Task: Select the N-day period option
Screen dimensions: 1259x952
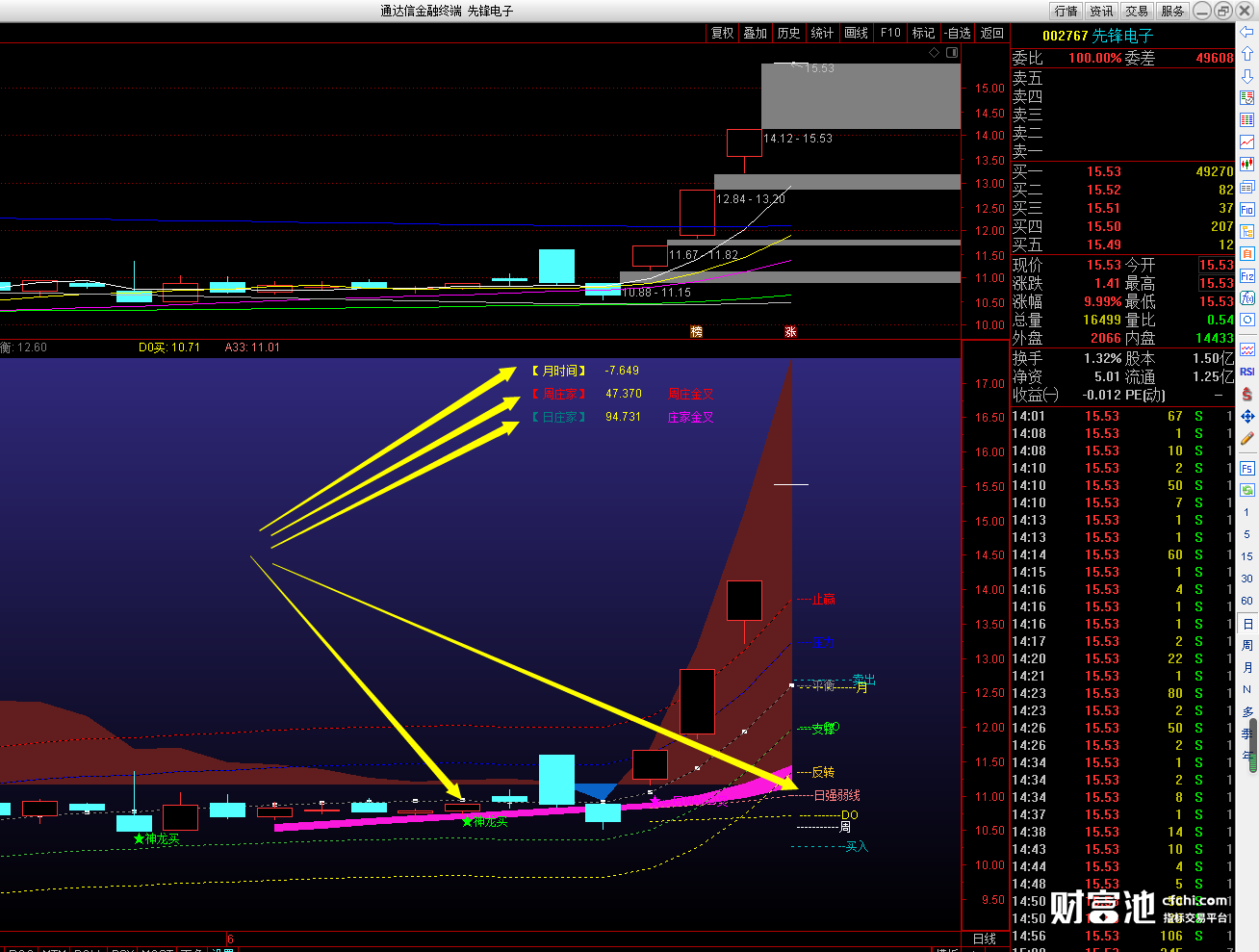Action: pyautogui.click(x=1246, y=690)
